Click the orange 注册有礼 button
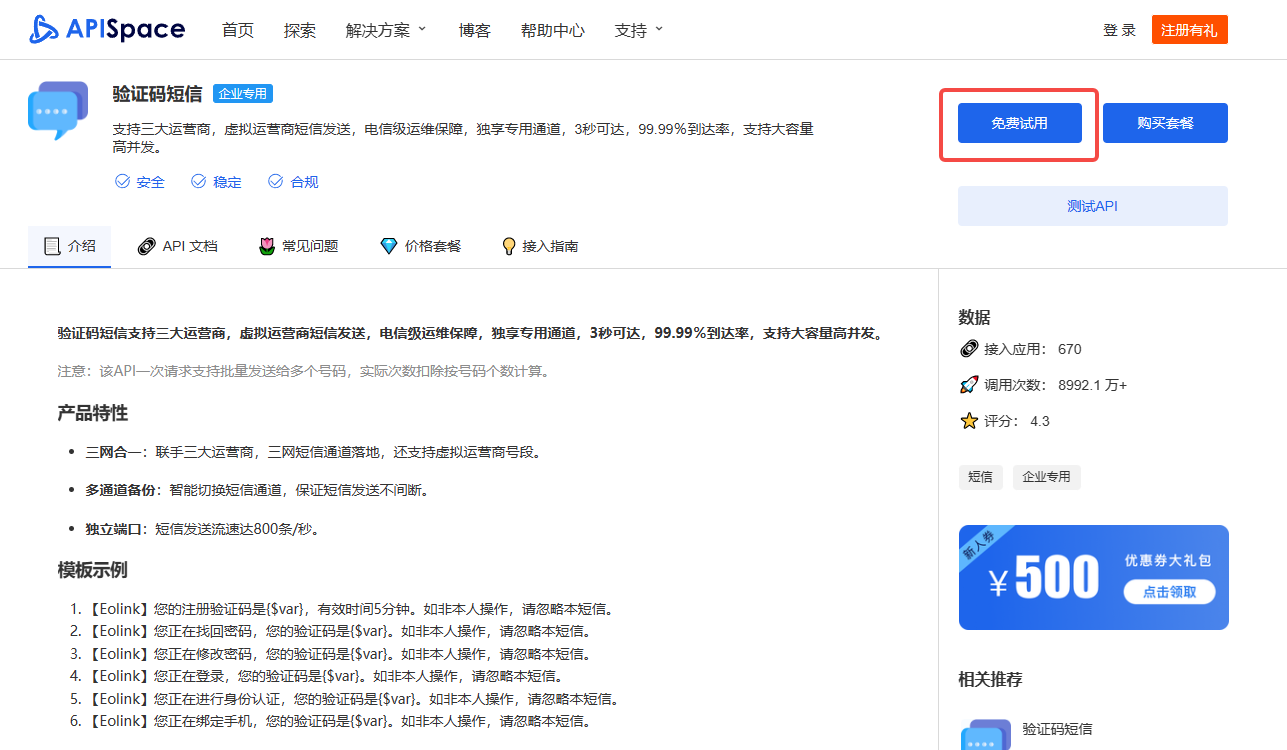 tap(1189, 30)
